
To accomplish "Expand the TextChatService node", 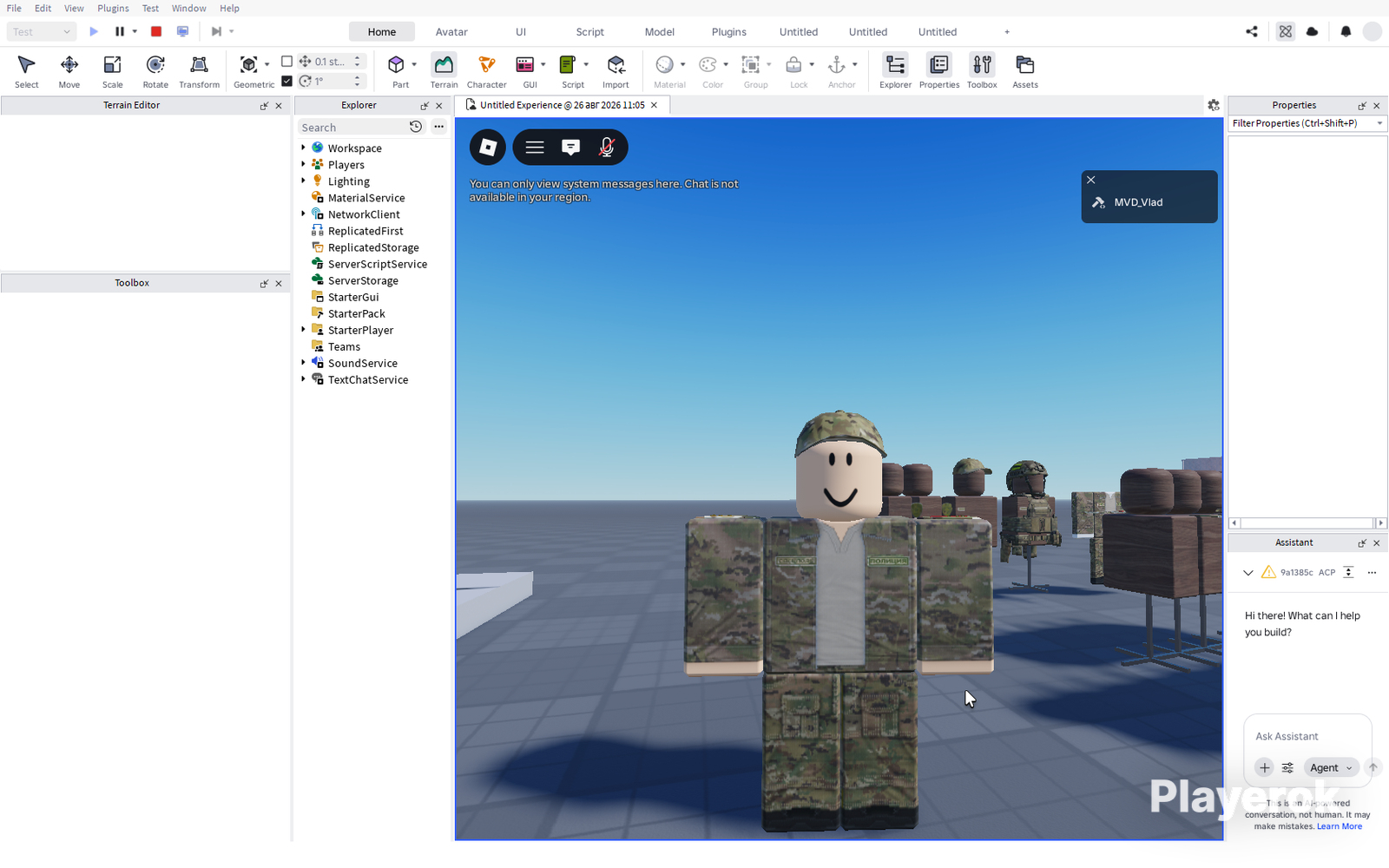I will tap(303, 378).
